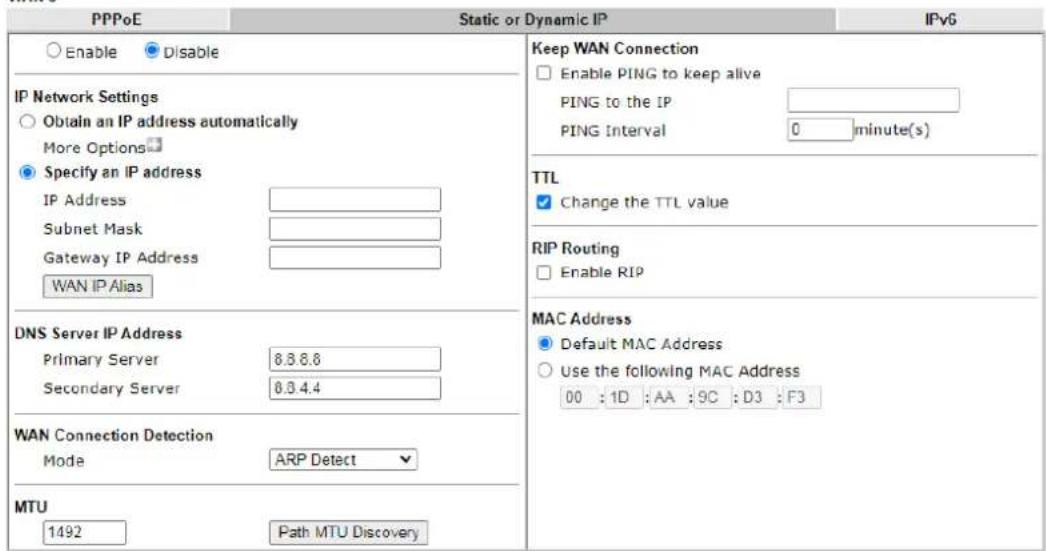Viewport: 1046px width, 551px height.
Task: Open the WAN IP Alias button
Action: point(97,286)
